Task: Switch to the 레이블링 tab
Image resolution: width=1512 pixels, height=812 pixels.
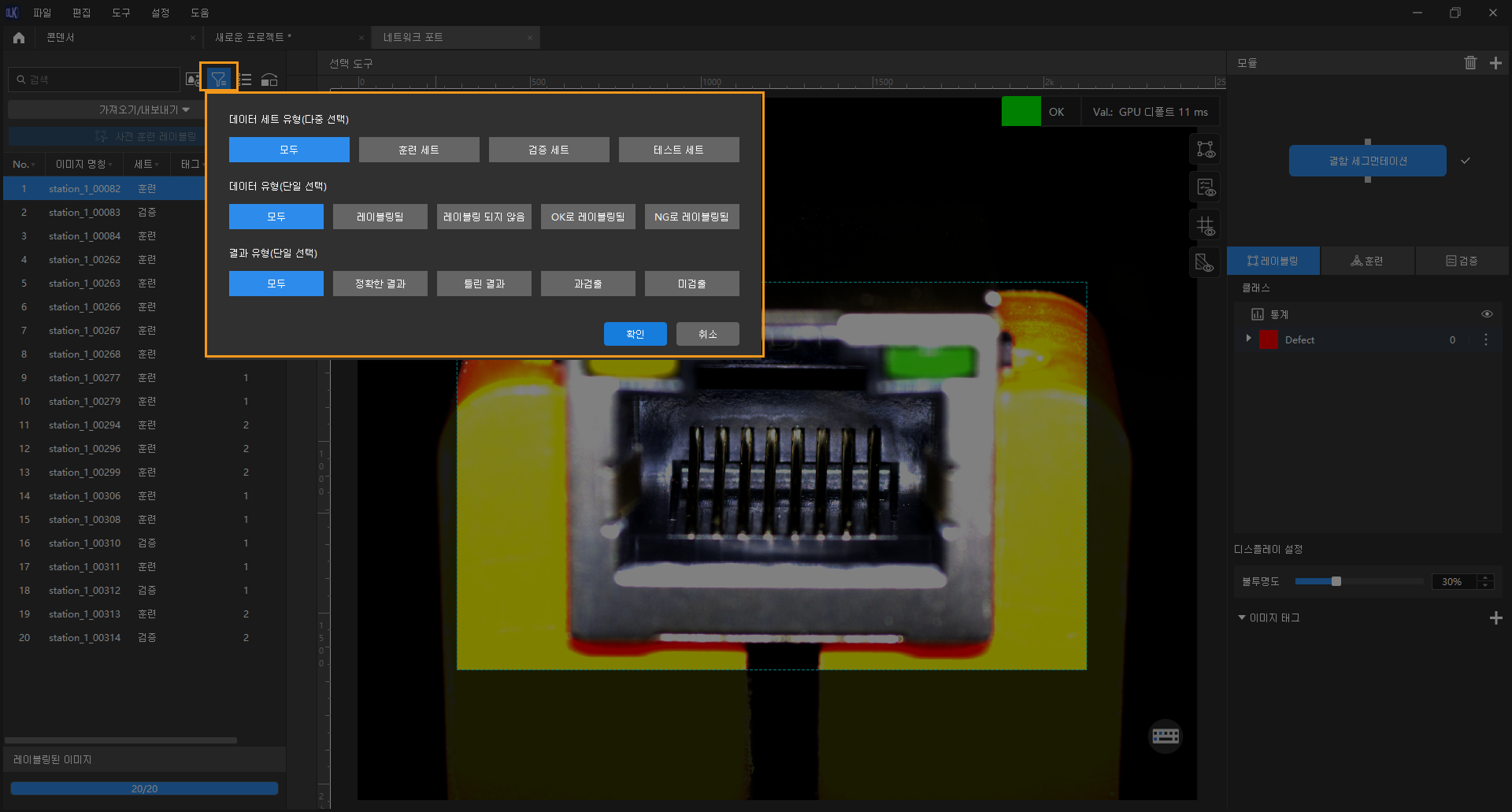Action: point(1273,261)
